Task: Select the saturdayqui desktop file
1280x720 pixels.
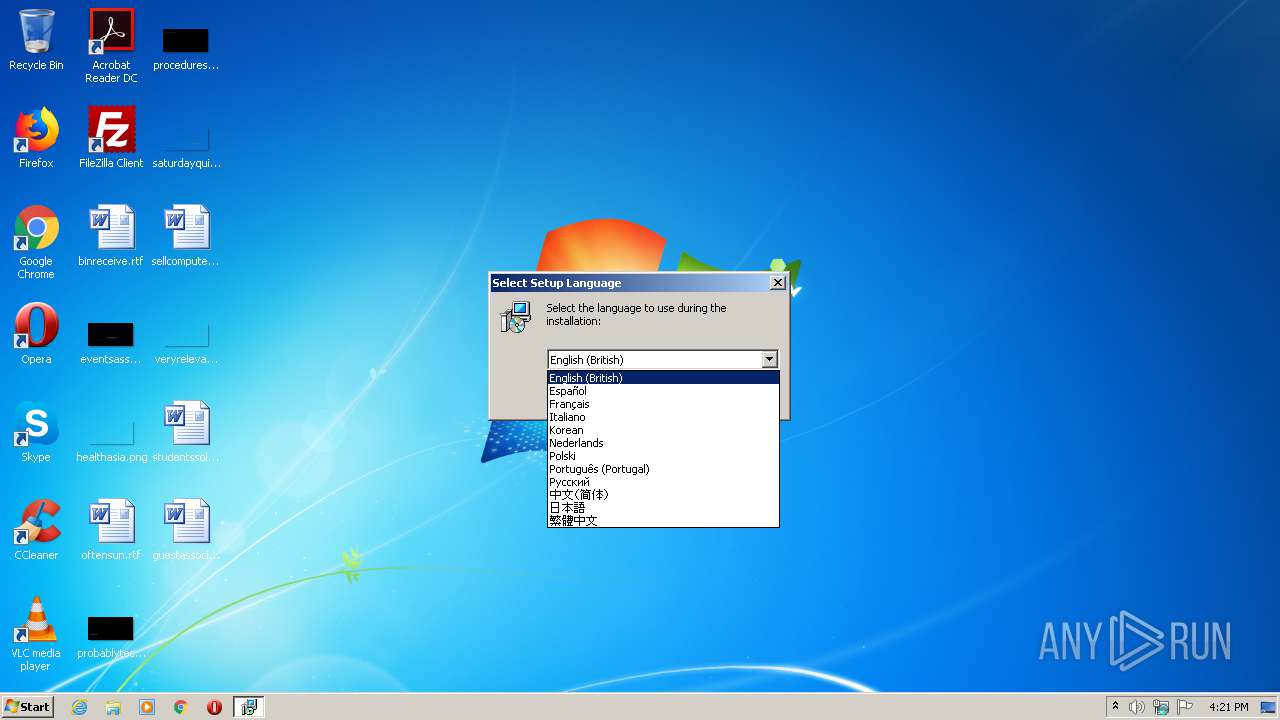Action: pos(186,144)
